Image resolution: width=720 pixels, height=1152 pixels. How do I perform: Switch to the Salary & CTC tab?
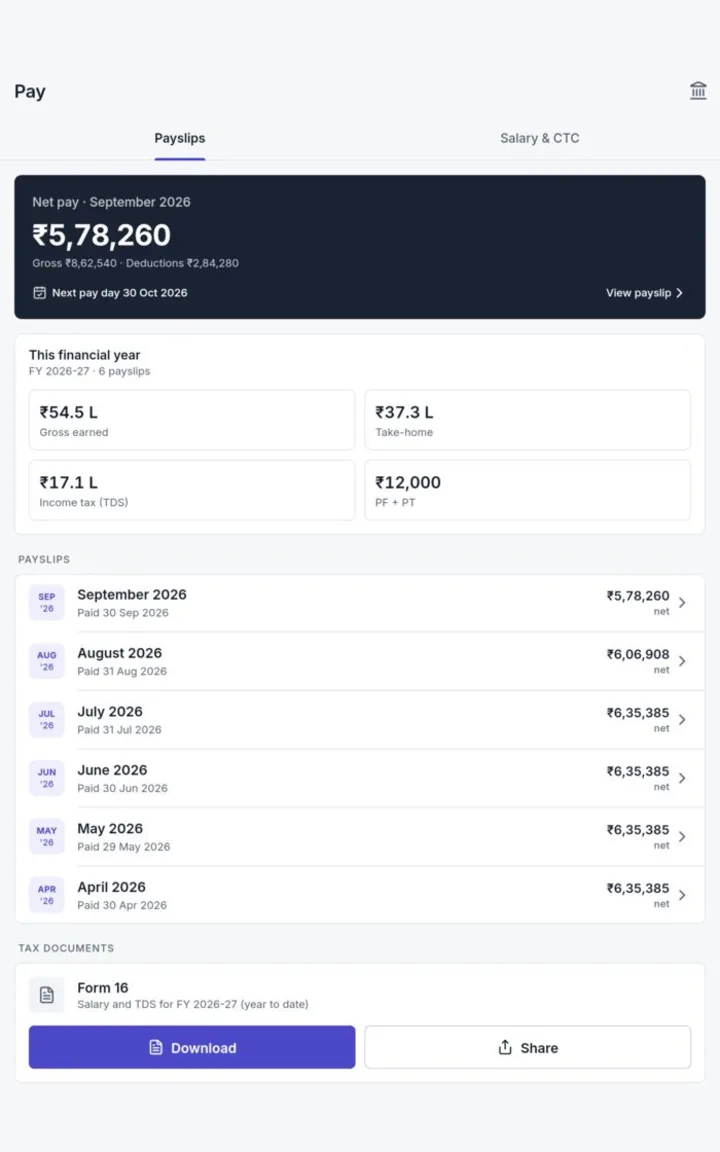click(539, 138)
